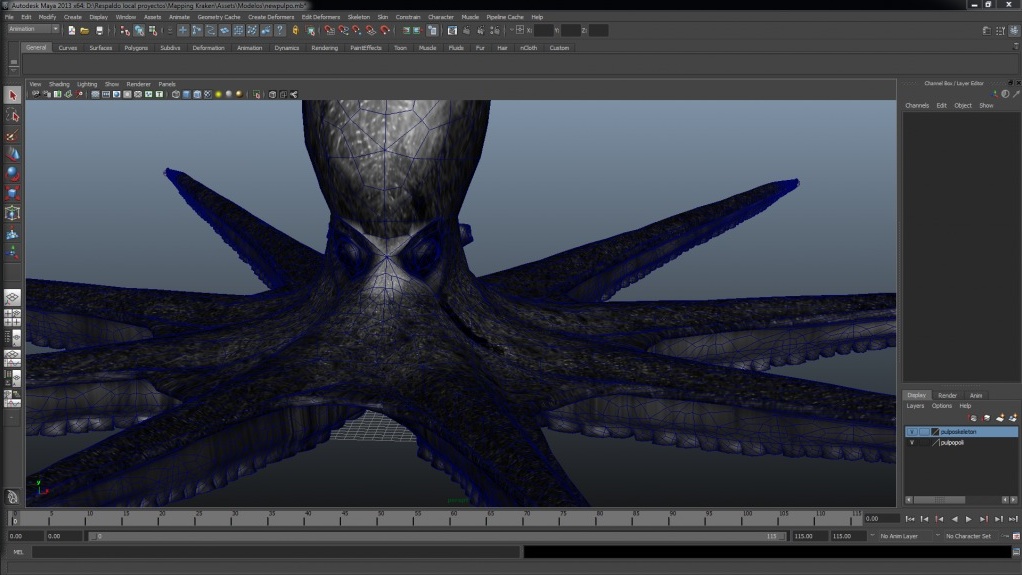Open the Render layer tab
The image size is (1022, 575).
click(x=947, y=395)
